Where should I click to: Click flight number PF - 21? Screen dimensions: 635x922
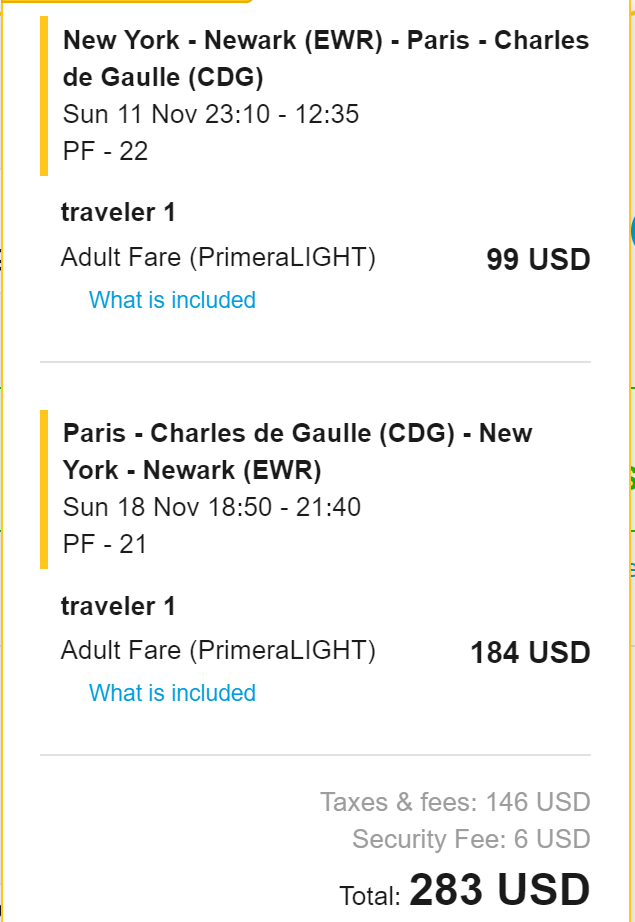click(x=105, y=544)
